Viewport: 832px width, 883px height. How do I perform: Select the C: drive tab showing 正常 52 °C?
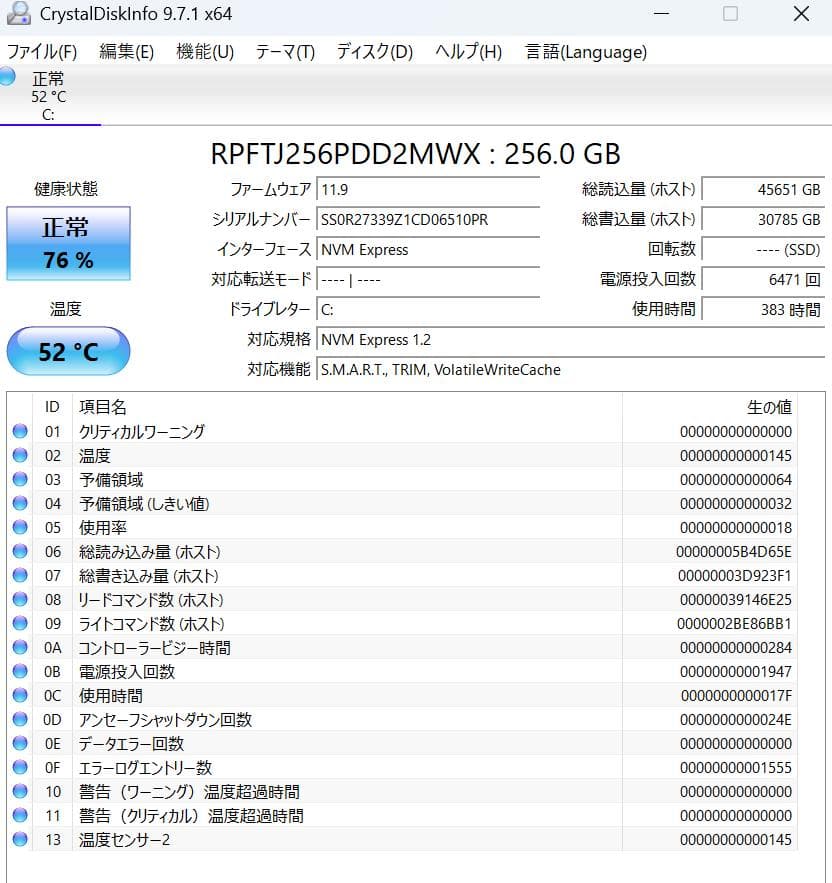click(x=50, y=95)
